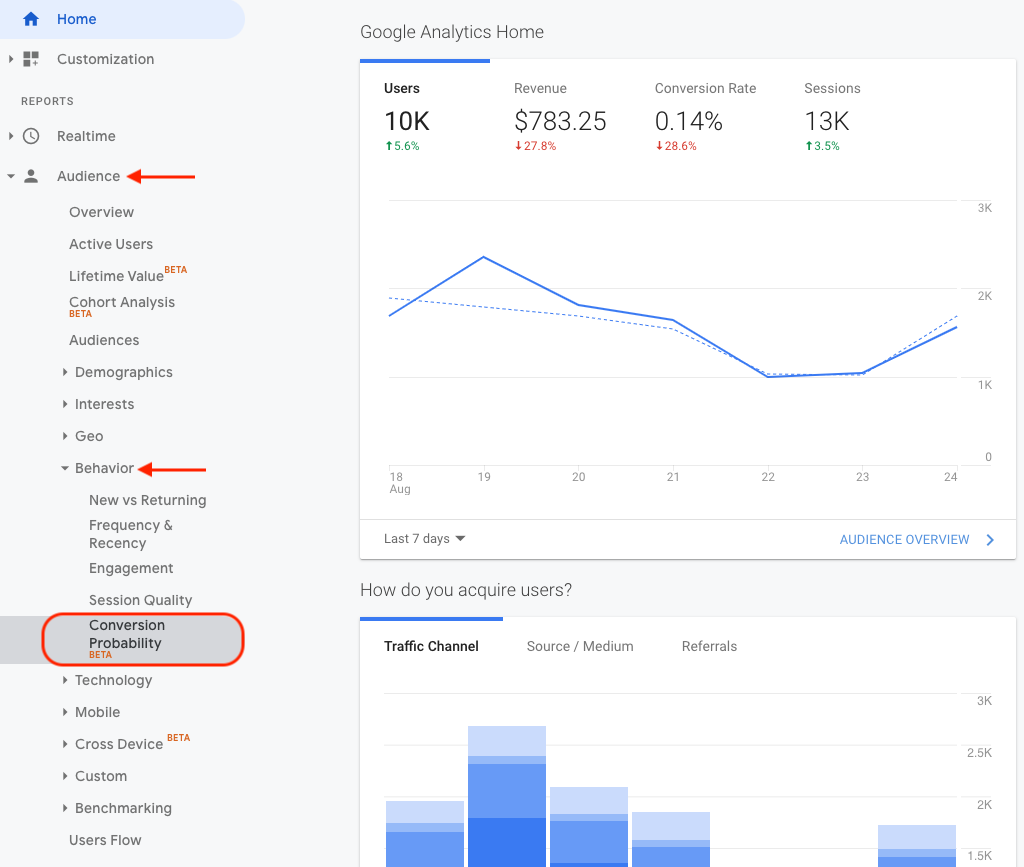
Task: Switch to the Source / Medium tab
Action: click(x=580, y=646)
